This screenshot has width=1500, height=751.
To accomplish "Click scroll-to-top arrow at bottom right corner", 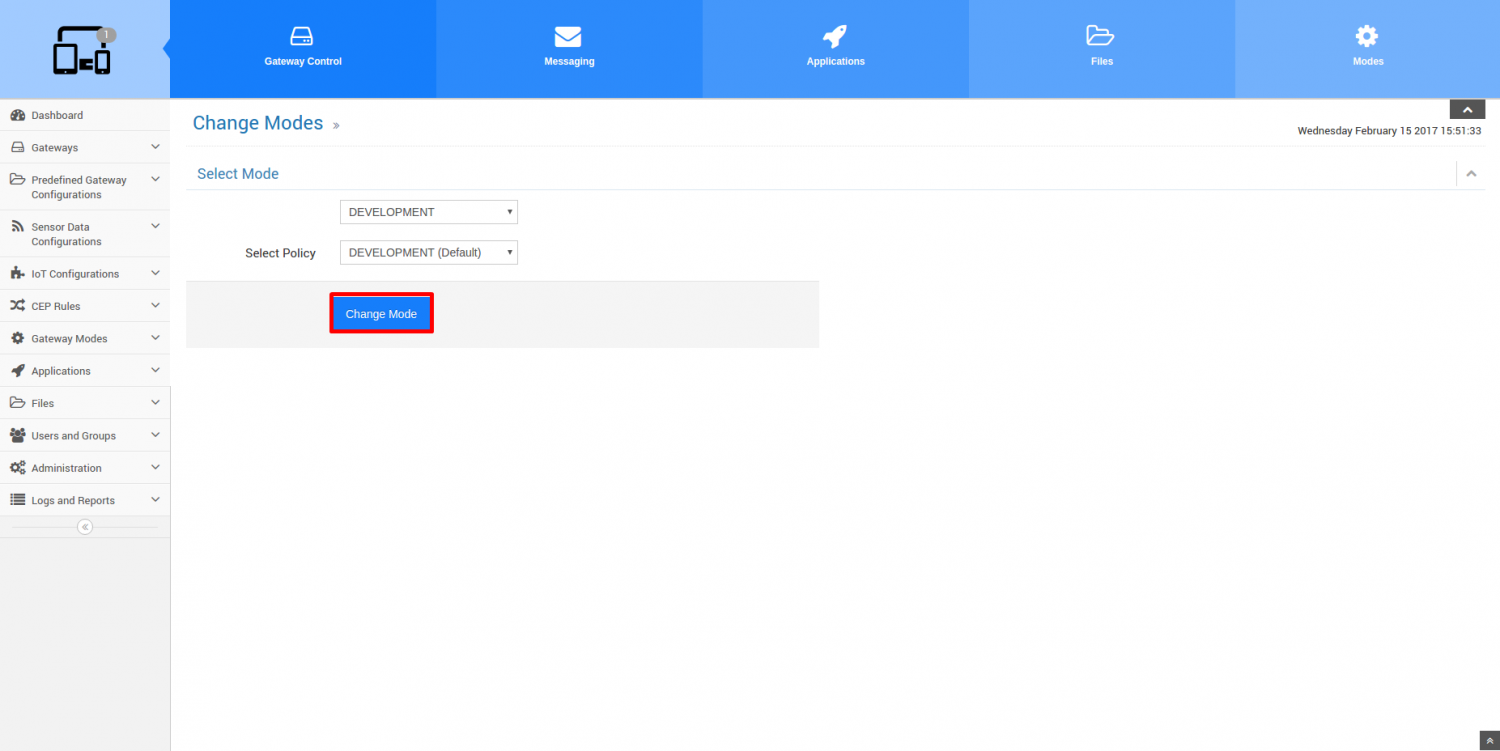I will click(x=1489, y=741).
